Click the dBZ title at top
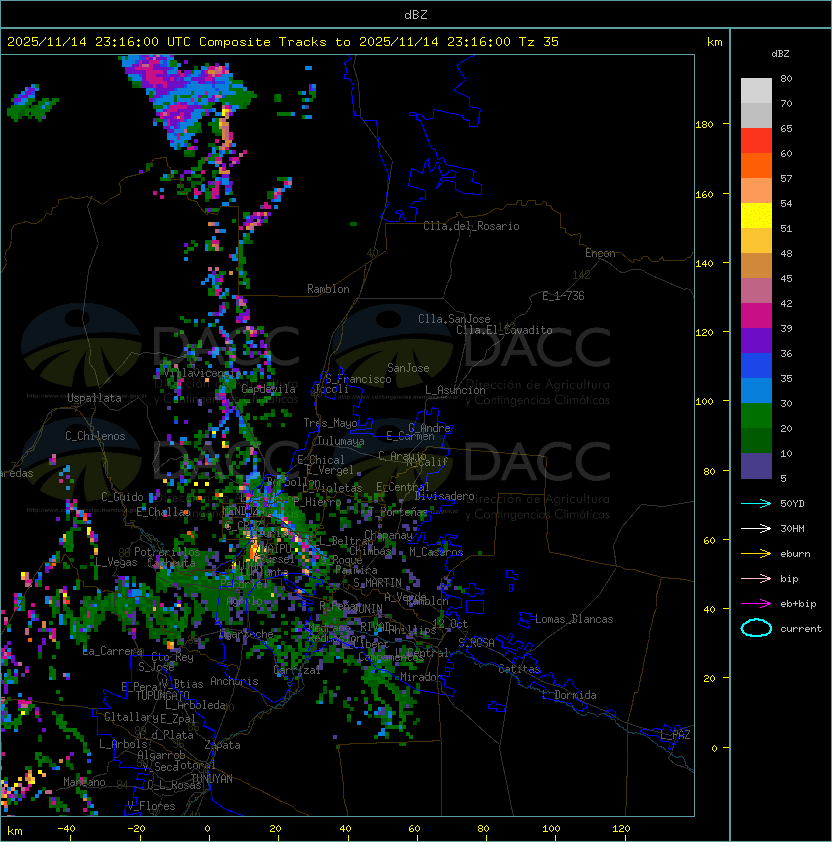 click(x=416, y=14)
